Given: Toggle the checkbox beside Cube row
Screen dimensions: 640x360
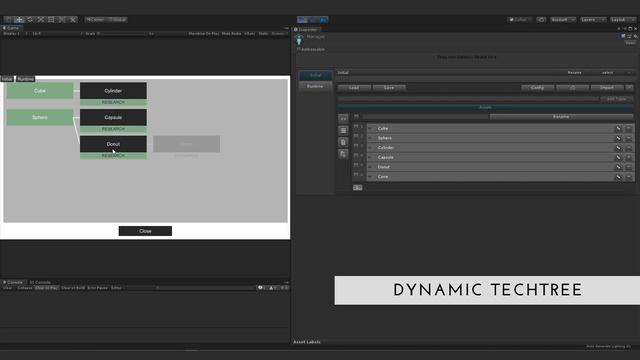Looking at the screenshot, I should 356,127.
